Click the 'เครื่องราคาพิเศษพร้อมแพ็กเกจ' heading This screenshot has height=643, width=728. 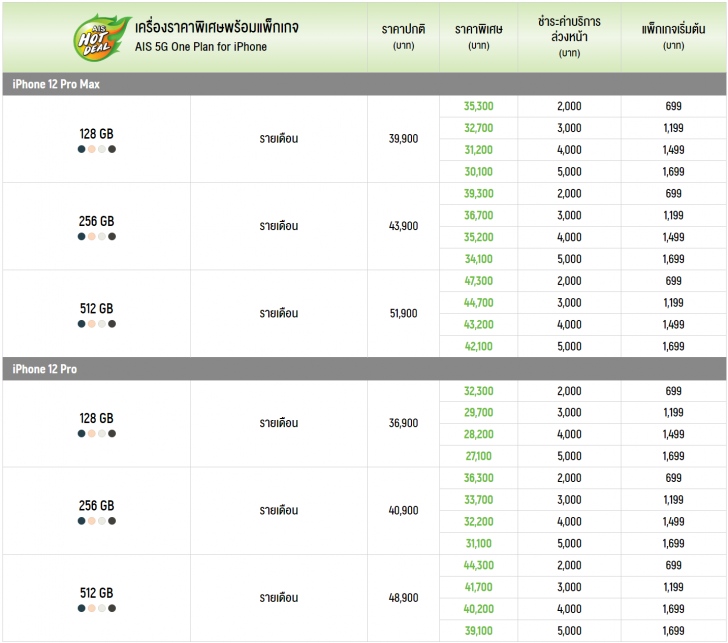[x=216, y=27]
